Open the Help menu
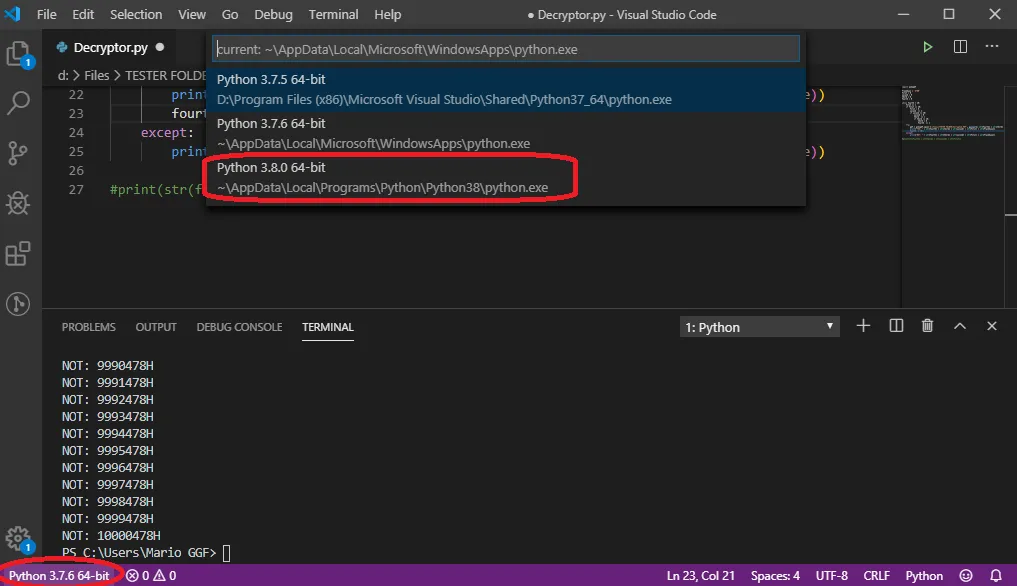This screenshot has height=586, width=1017. [x=387, y=14]
